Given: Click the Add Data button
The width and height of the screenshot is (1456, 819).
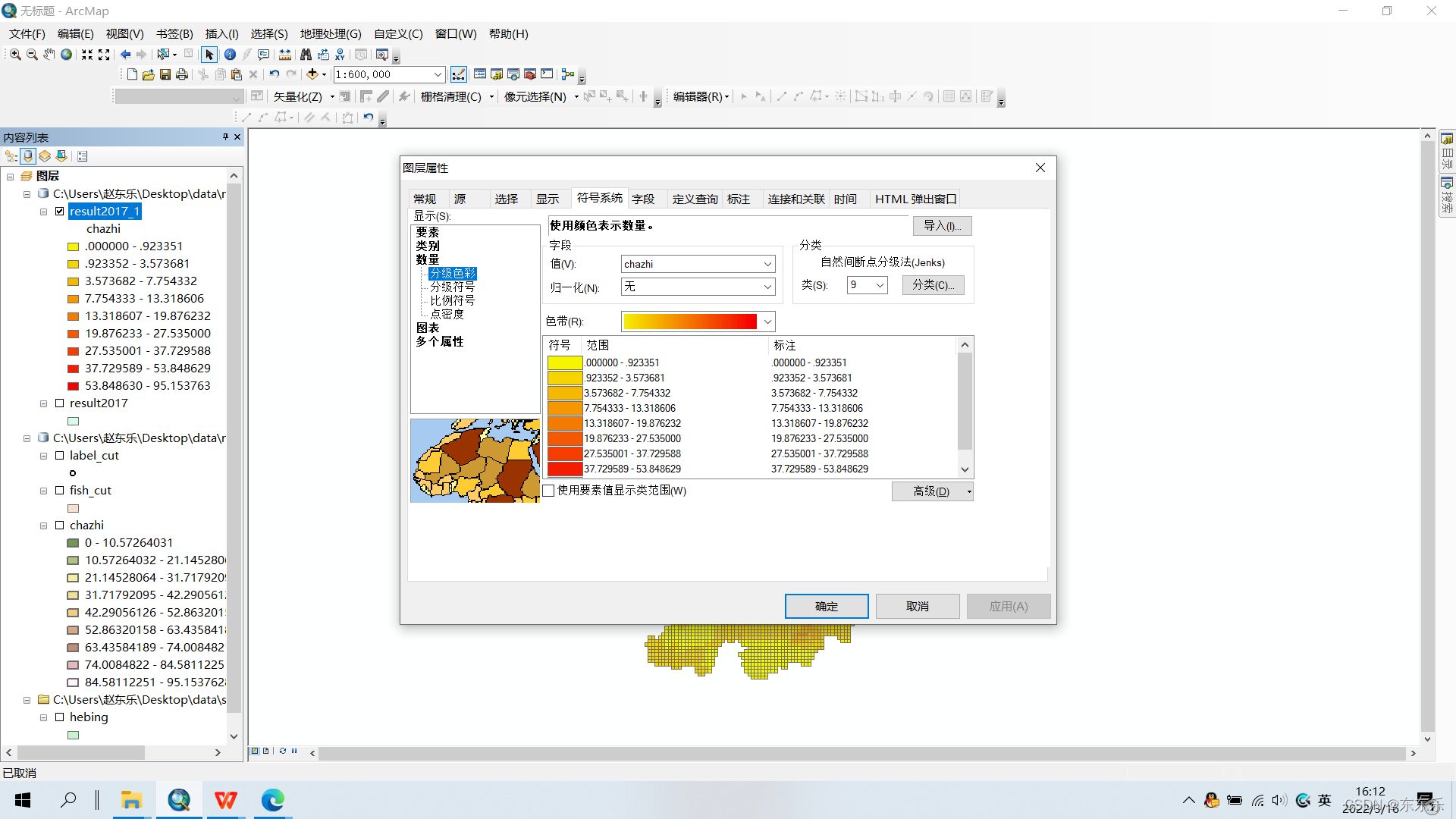Looking at the screenshot, I should click(x=312, y=74).
